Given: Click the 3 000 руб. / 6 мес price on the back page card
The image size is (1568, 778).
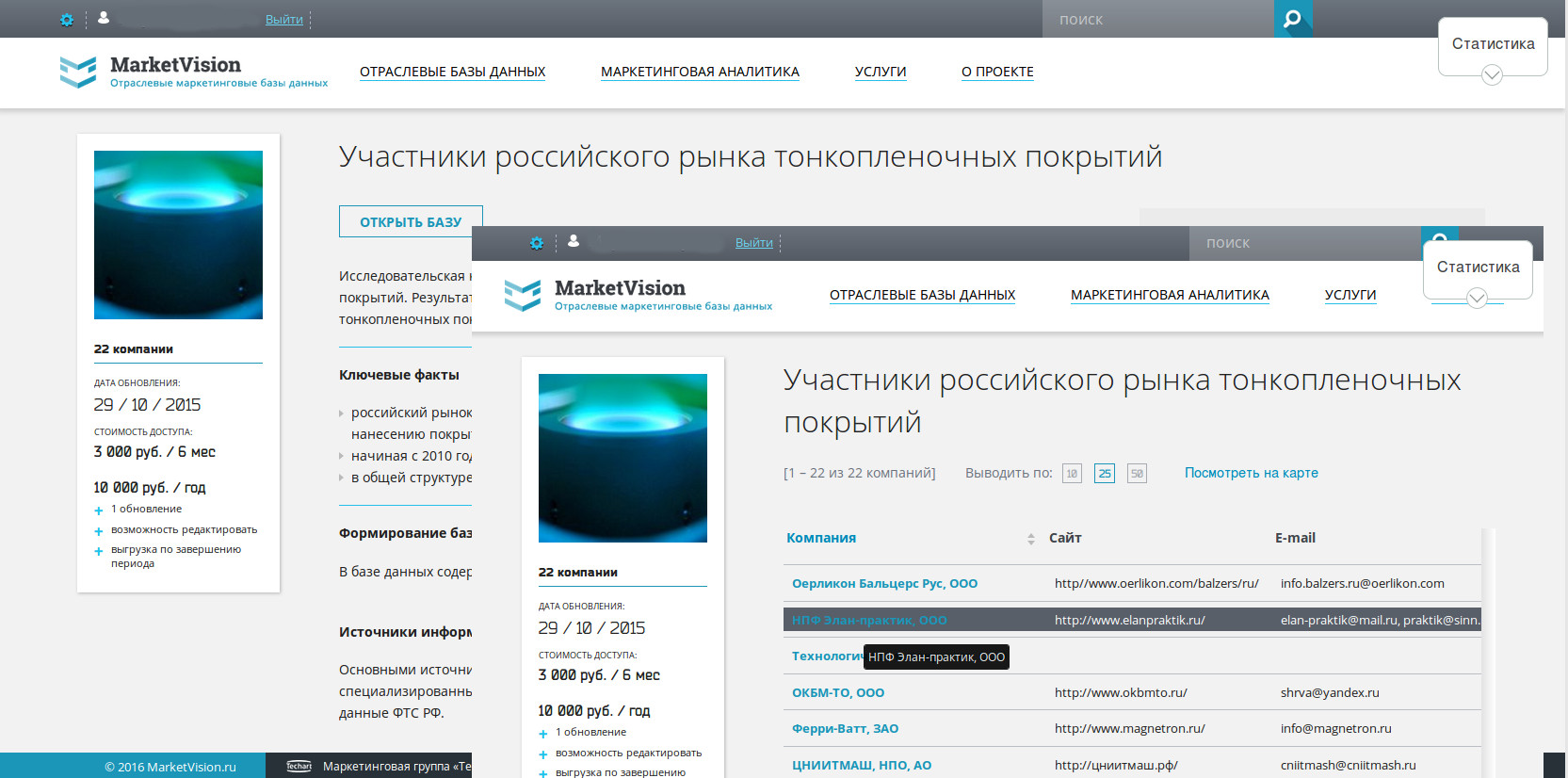Looking at the screenshot, I should [x=154, y=452].
